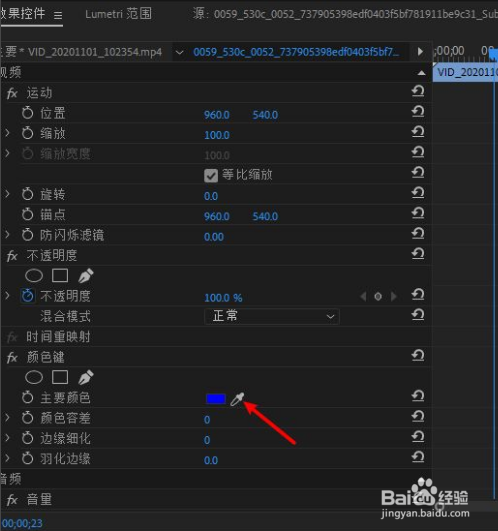
Task: Switch to the Lumetri 范围 tab
Action: (118, 14)
